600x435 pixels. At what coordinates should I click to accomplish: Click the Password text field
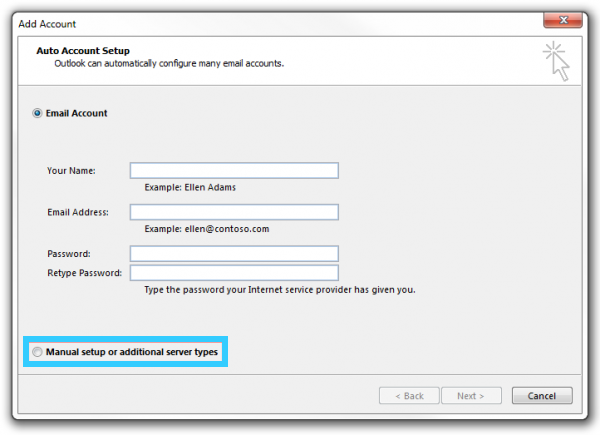point(234,254)
